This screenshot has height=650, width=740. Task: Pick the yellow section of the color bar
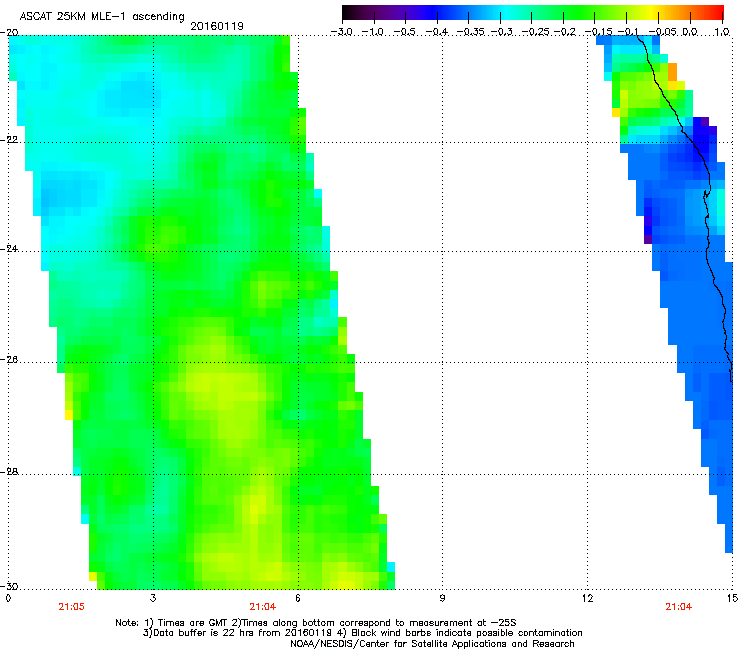652,12
